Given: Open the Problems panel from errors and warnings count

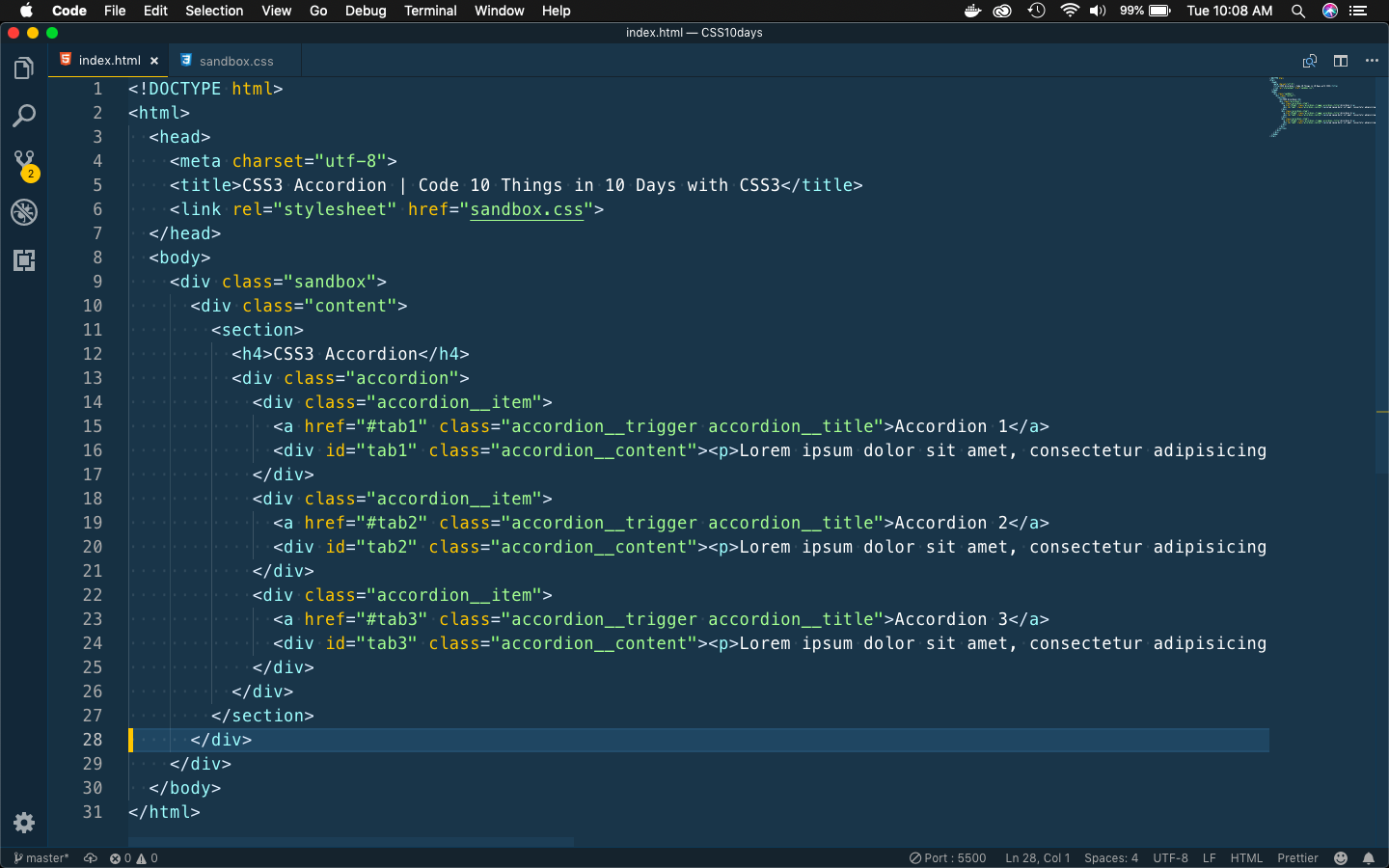Looking at the screenshot, I should [x=134, y=858].
